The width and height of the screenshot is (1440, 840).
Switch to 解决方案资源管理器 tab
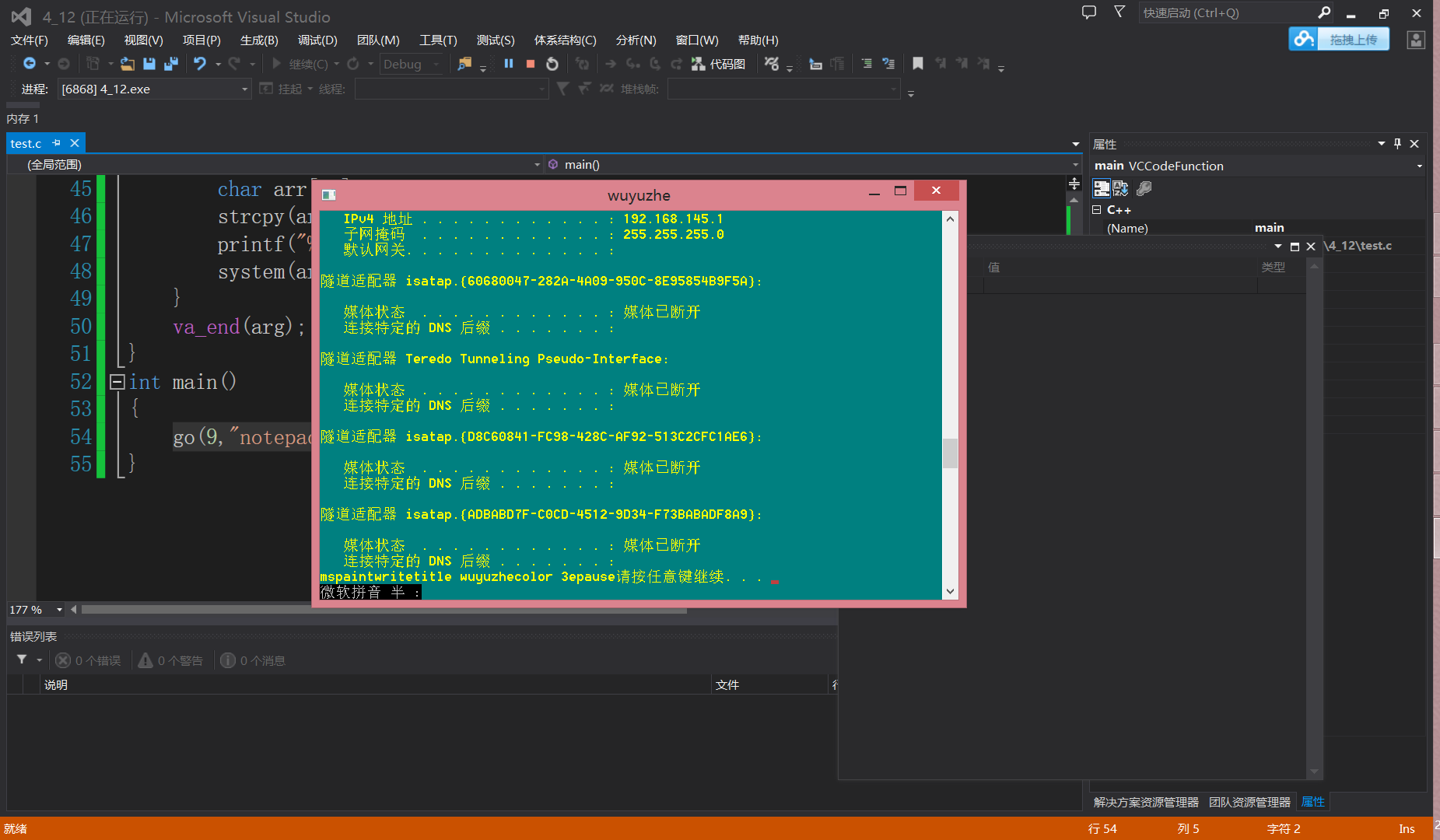tap(1146, 802)
